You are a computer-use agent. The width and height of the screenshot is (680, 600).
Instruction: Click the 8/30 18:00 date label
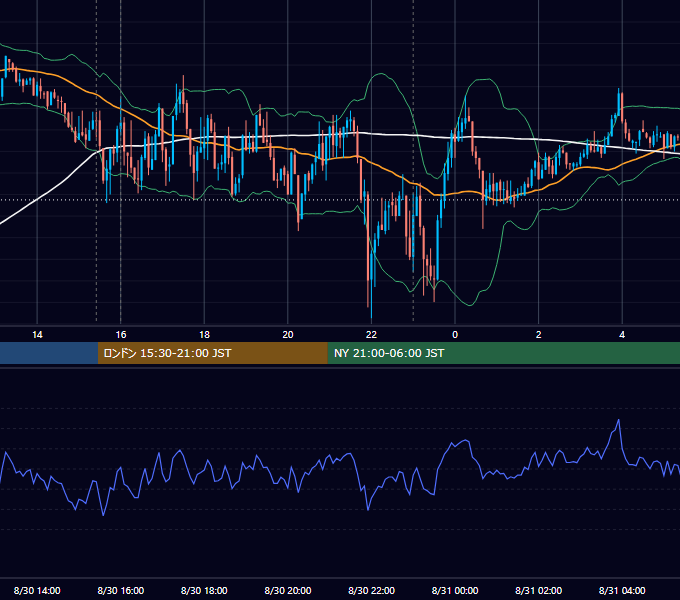[204, 590]
